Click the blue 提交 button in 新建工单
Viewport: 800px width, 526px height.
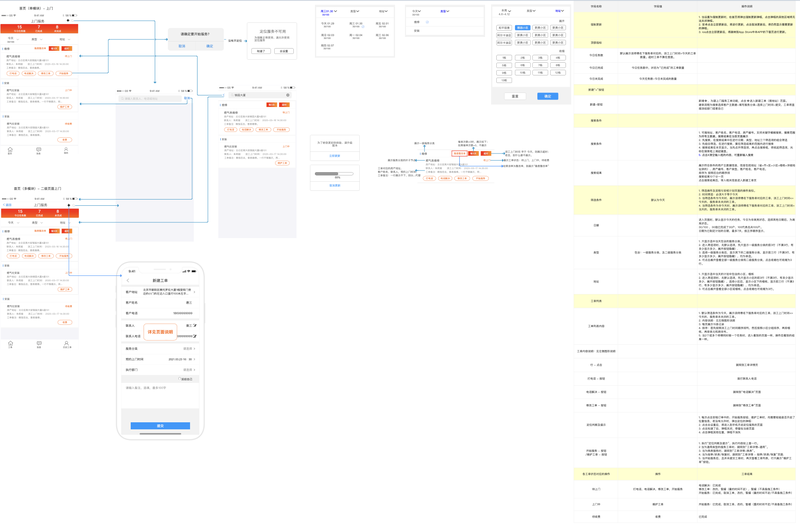pos(160,425)
